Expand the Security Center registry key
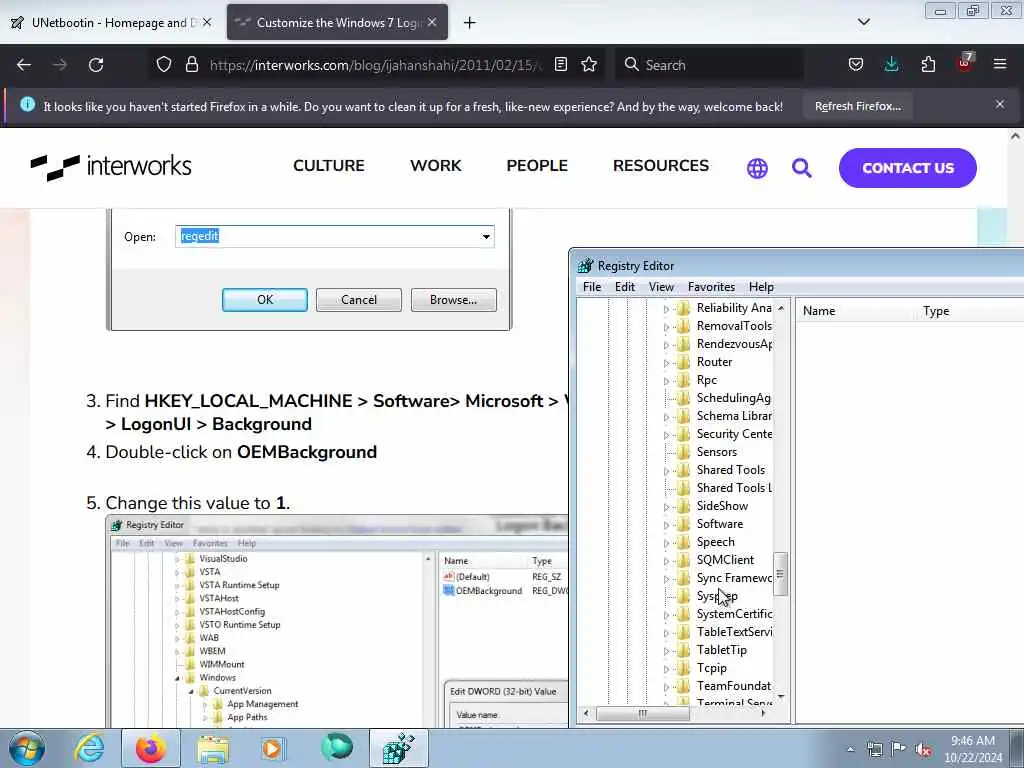Viewport: 1024px width, 768px height. (x=666, y=435)
